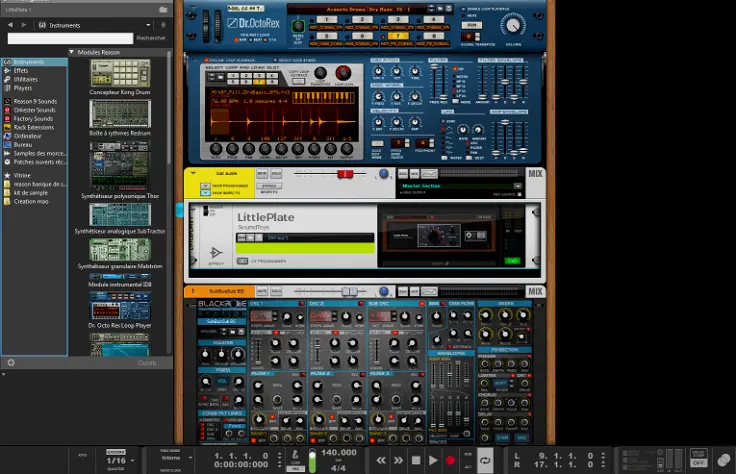Open the quantize 1/16 value dropdown
Image resolution: width=736 pixels, height=474 pixels.
click(x=117, y=460)
